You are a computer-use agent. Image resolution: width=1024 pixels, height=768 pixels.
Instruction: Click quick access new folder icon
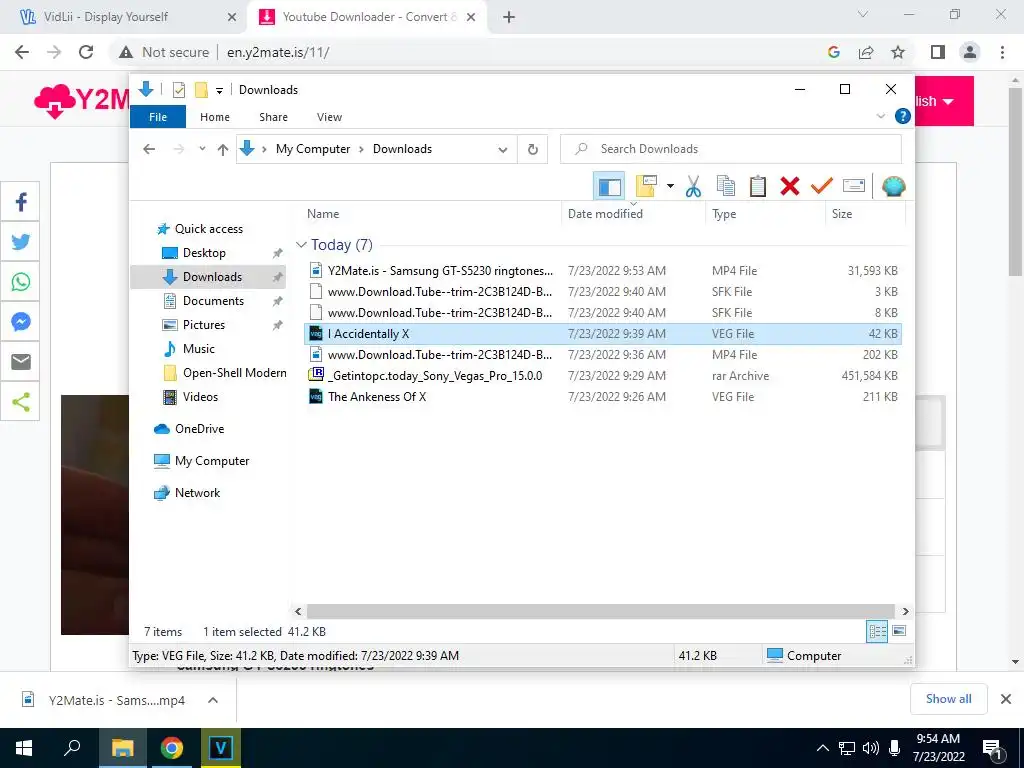point(201,89)
